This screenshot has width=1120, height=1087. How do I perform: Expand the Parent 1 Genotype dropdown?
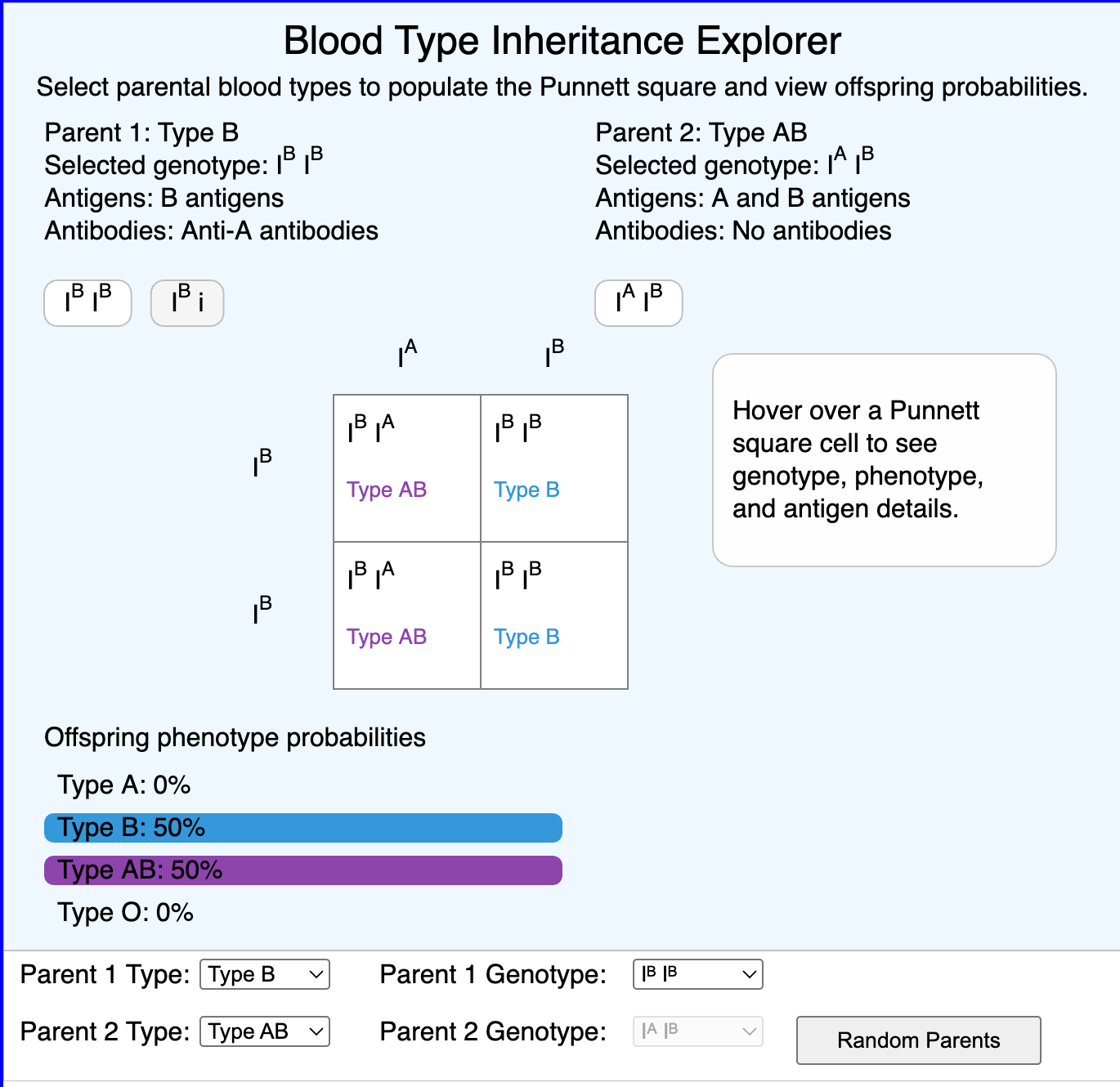[697, 974]
